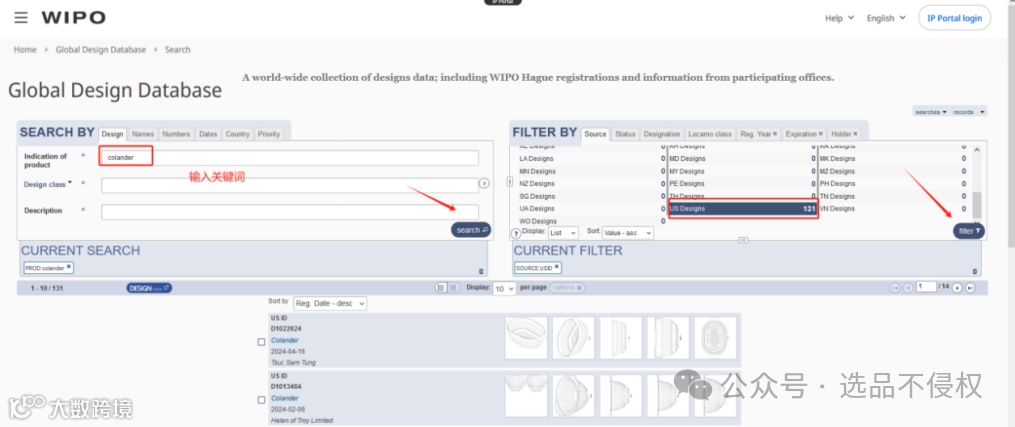Open design class browser arrow icon
Viewport: 1015px width, 427px height.
[x=484, y=184]
